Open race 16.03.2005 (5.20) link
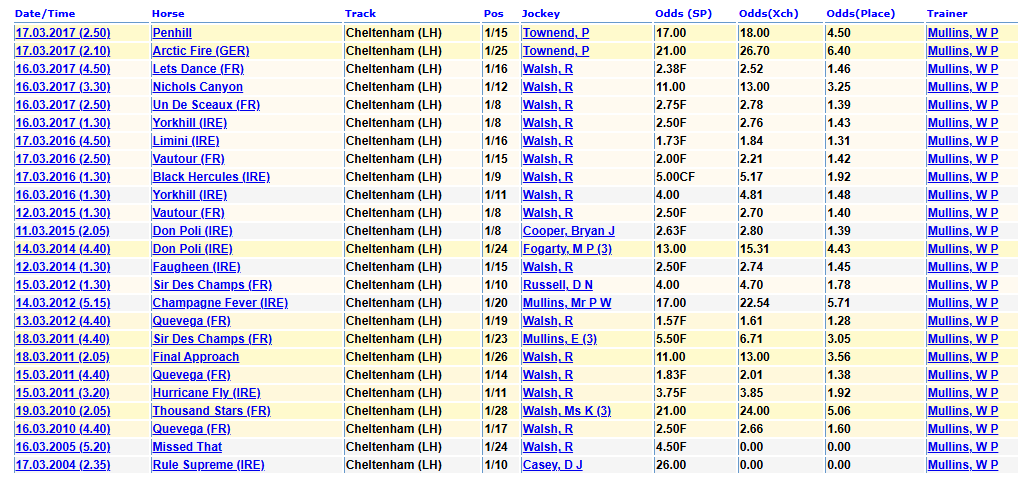1018x492 pixels. (62, 447)
